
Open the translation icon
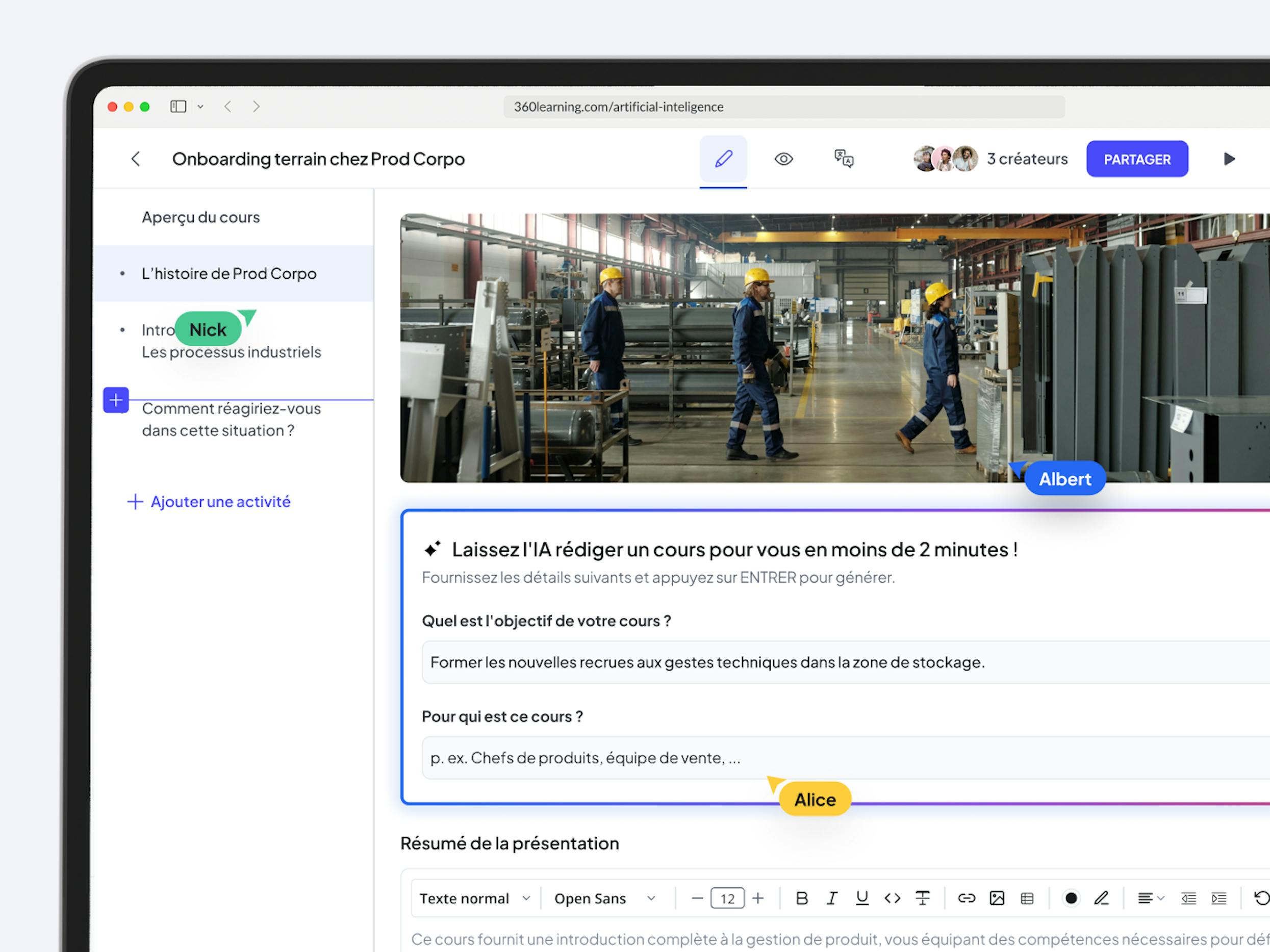tap(844, 159)
